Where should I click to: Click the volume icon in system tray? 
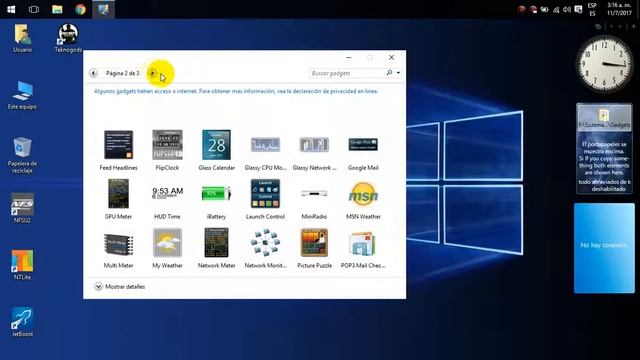567,9
